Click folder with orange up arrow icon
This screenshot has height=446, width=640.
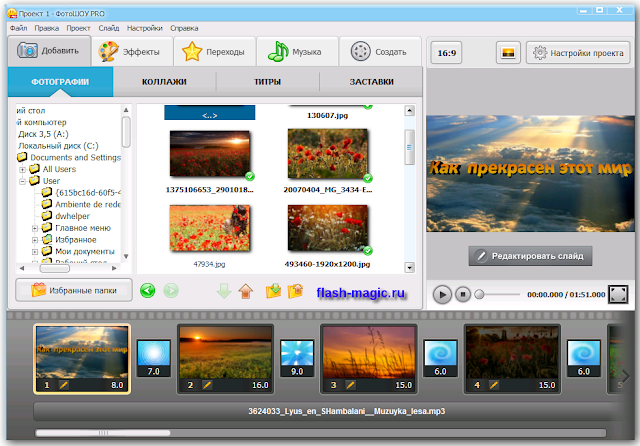[295, 291]
